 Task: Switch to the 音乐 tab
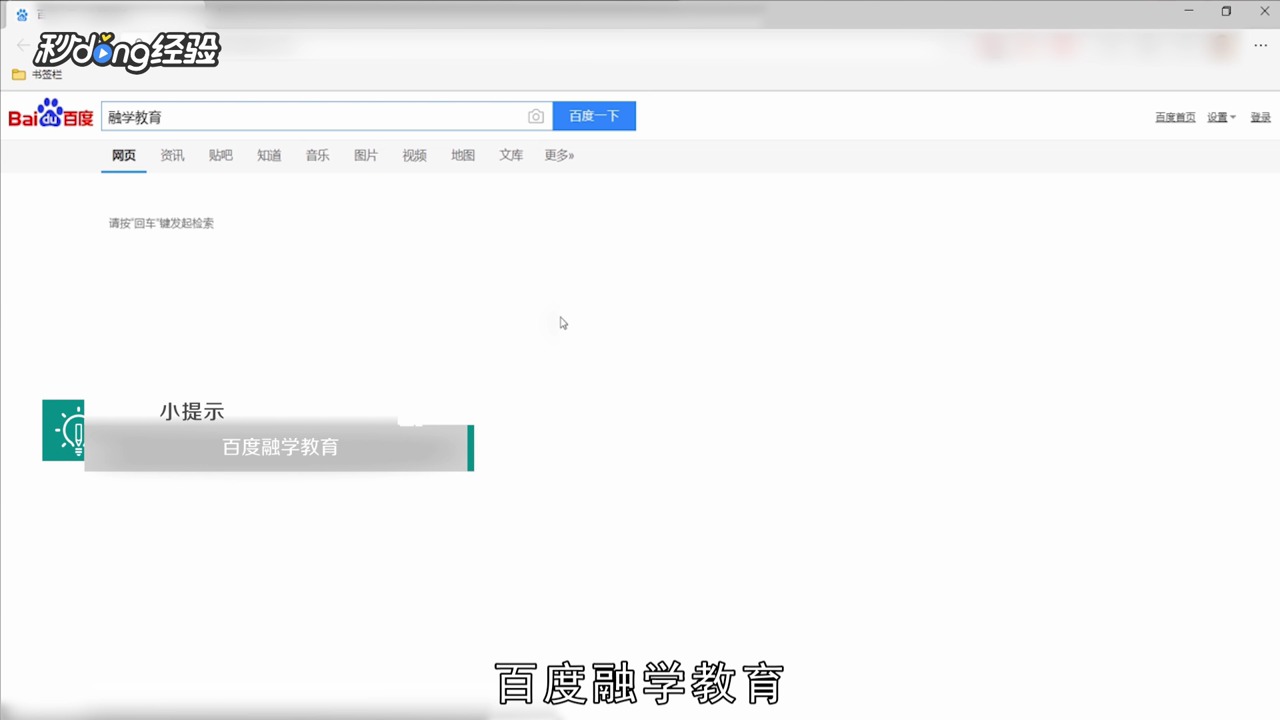point(317,155)
